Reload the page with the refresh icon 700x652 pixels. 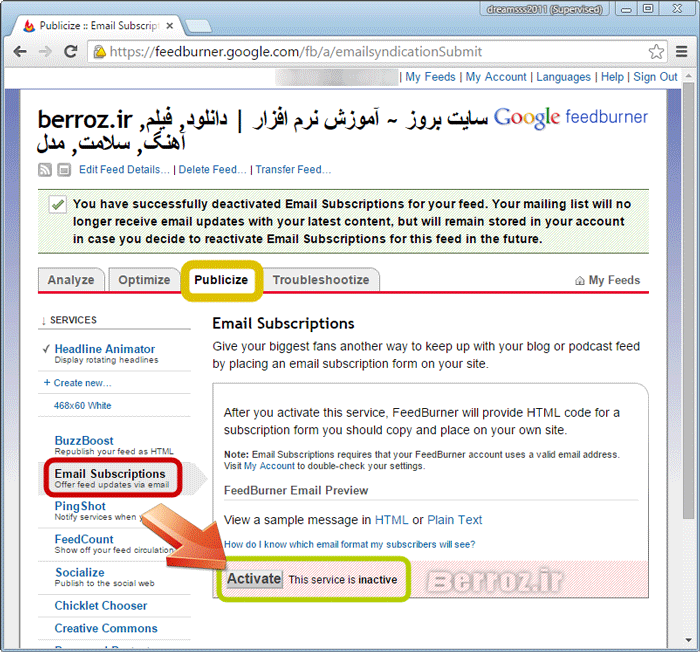(x=71, y=51)
